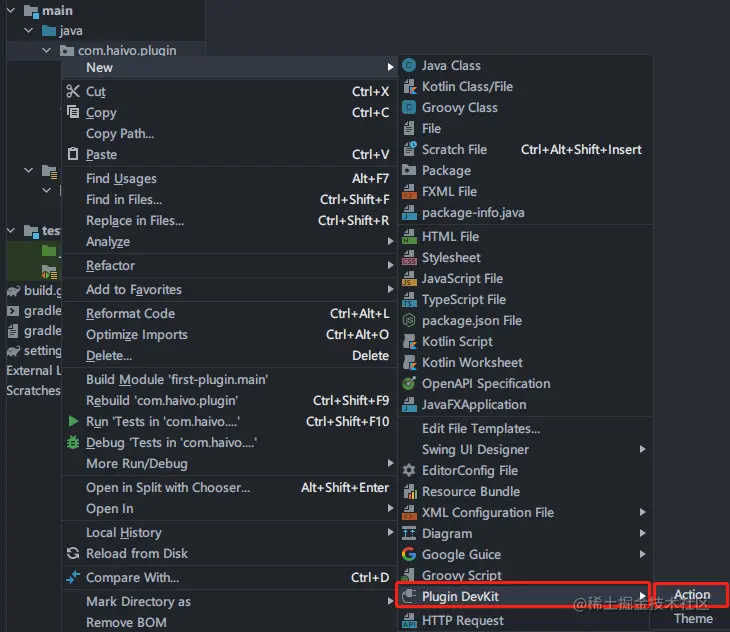The height and width of the screenshot is (632, 730).
Task: Click the FXML File icon
Action: [409, 191]
